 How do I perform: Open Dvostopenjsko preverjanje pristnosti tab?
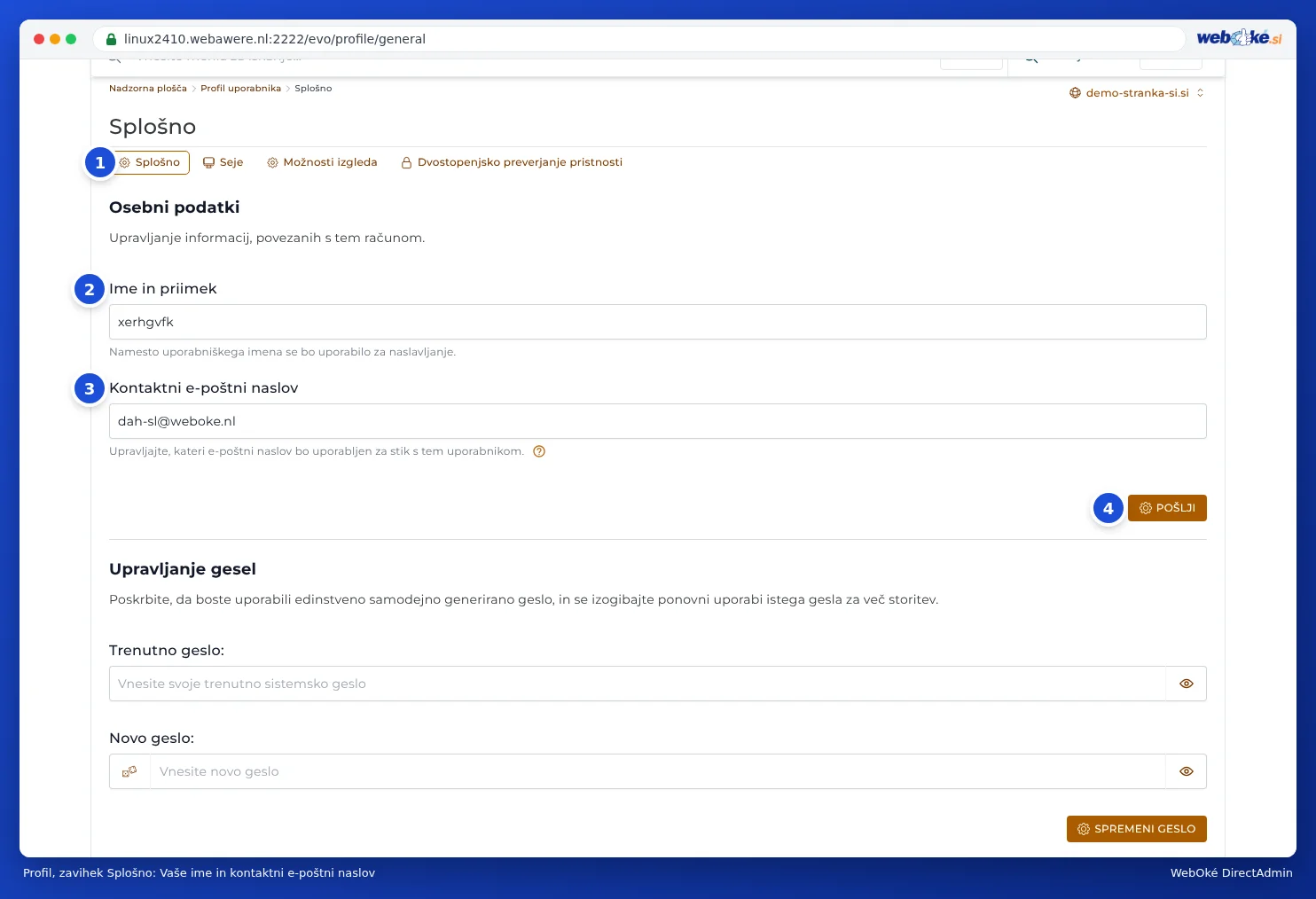tap(512, 162)
